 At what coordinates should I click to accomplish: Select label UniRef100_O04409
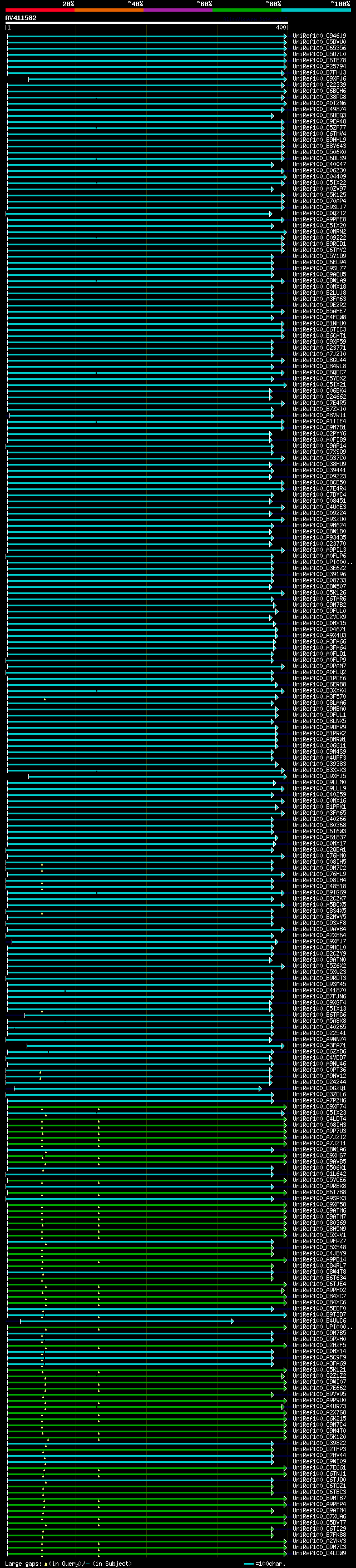[x=319, y=176]
